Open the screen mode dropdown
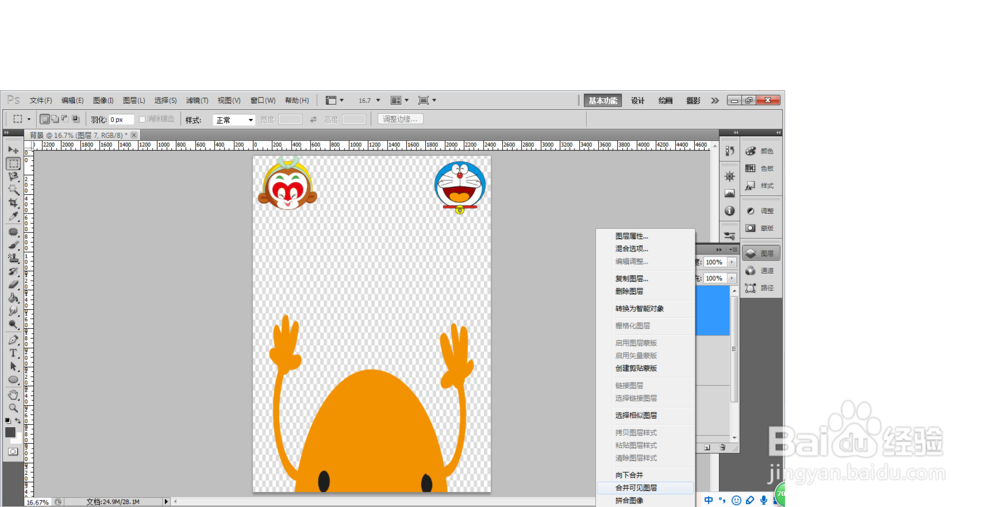Viewport: 1000px width, 507px height. coord(427,101)
